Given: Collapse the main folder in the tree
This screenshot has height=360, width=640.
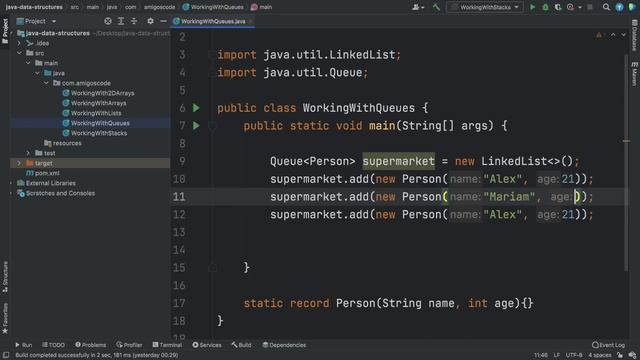Looking at the screenshot, I should point(28,63).
